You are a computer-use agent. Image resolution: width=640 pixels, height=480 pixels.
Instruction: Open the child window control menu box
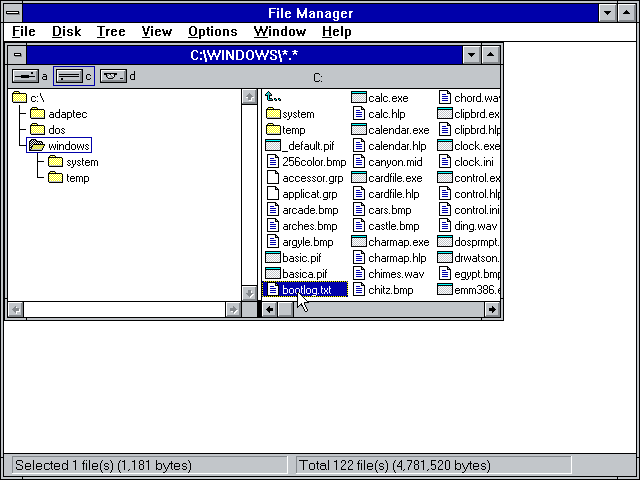[x=18, y=54]
